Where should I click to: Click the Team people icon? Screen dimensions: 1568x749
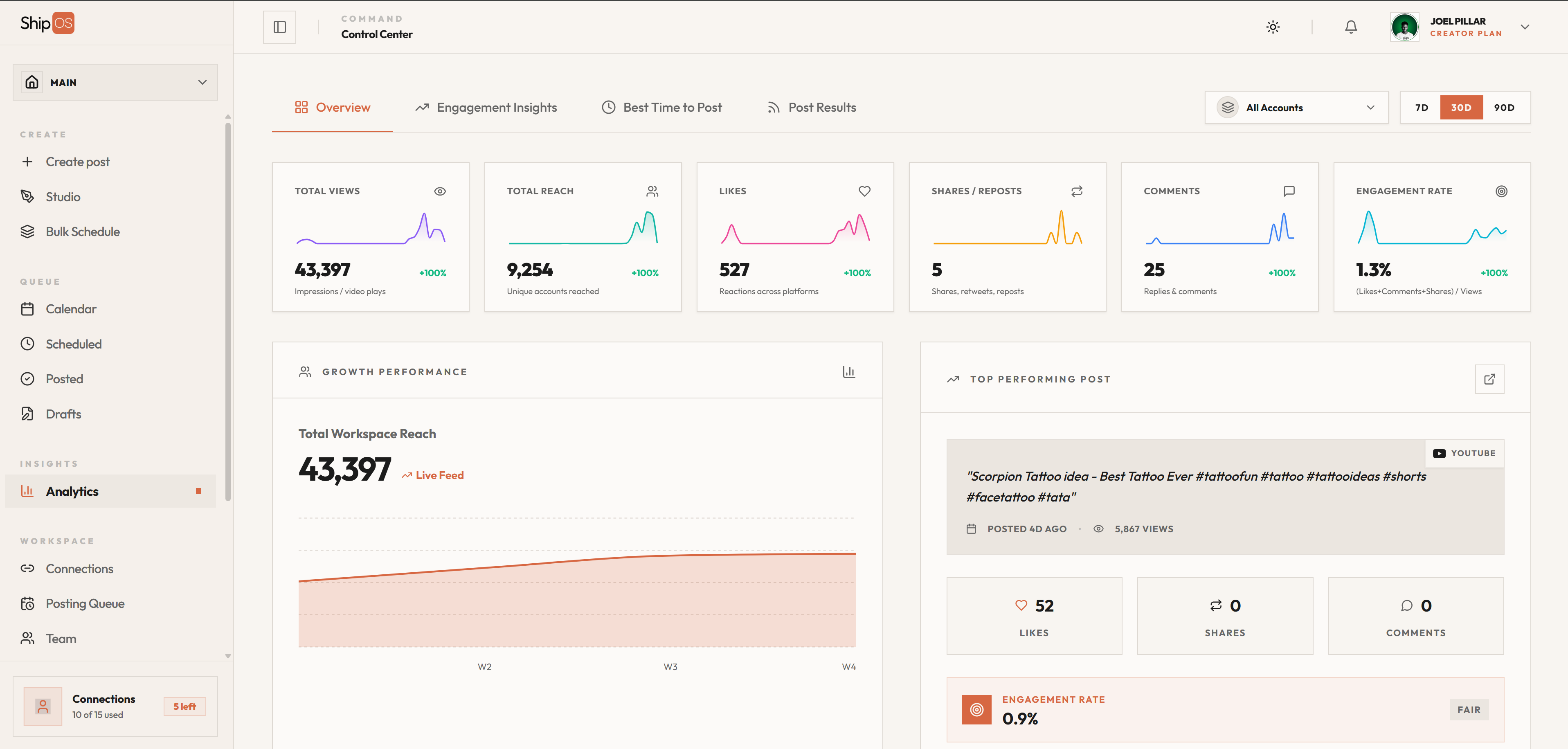pos(27,638)
